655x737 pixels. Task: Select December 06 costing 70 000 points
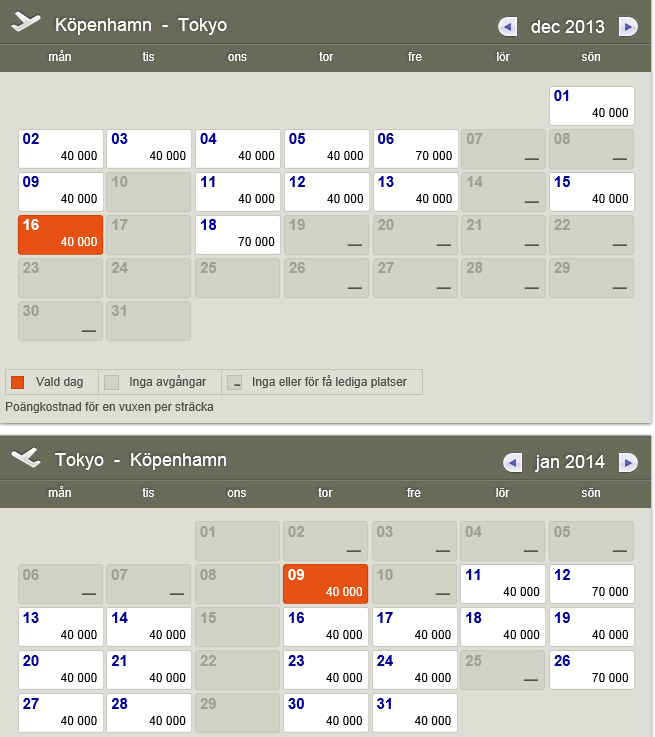[x=415, y=148]
